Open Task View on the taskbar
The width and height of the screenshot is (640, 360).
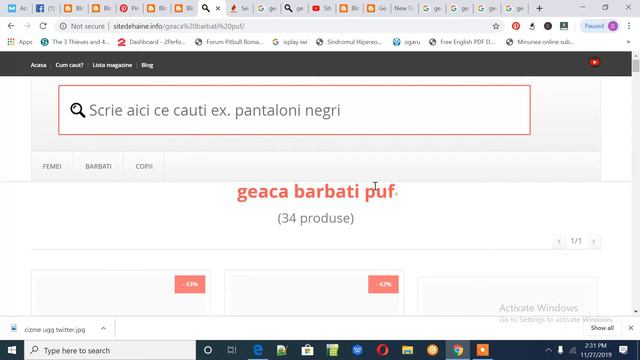[x=232, y=350]
